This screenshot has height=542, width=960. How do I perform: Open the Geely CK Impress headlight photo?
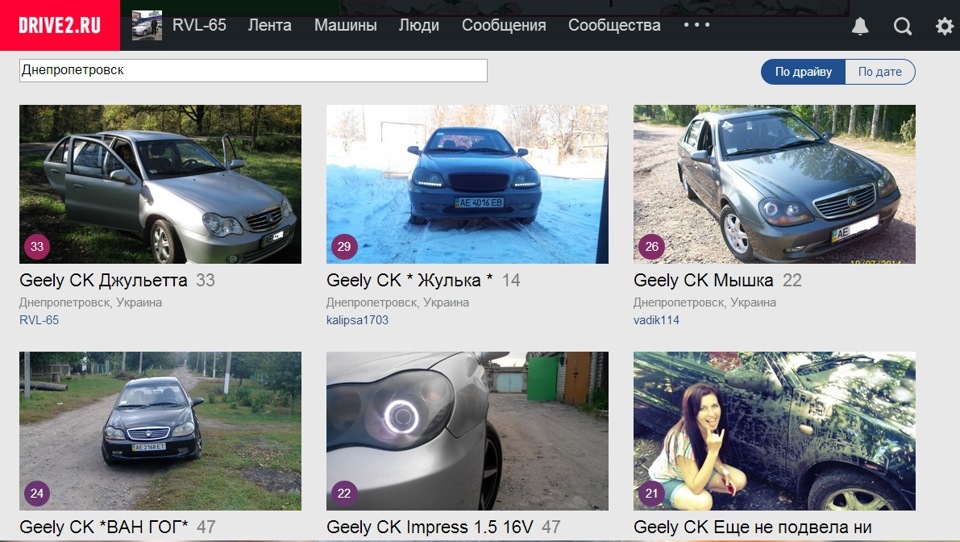point(467,431)
